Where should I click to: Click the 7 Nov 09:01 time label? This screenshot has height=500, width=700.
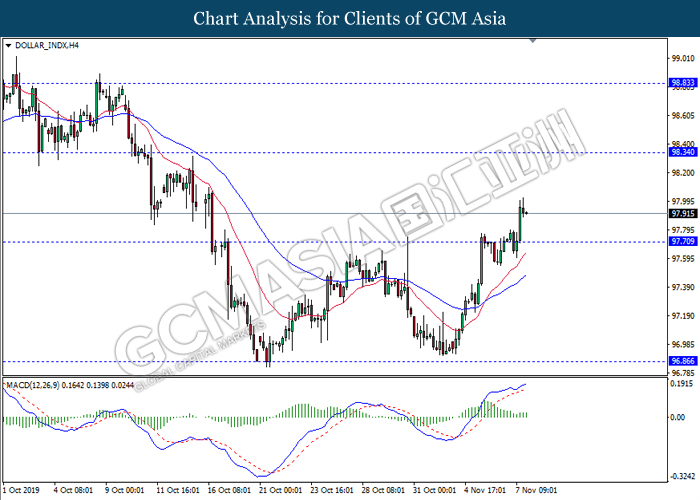click(x=536, y=490)
